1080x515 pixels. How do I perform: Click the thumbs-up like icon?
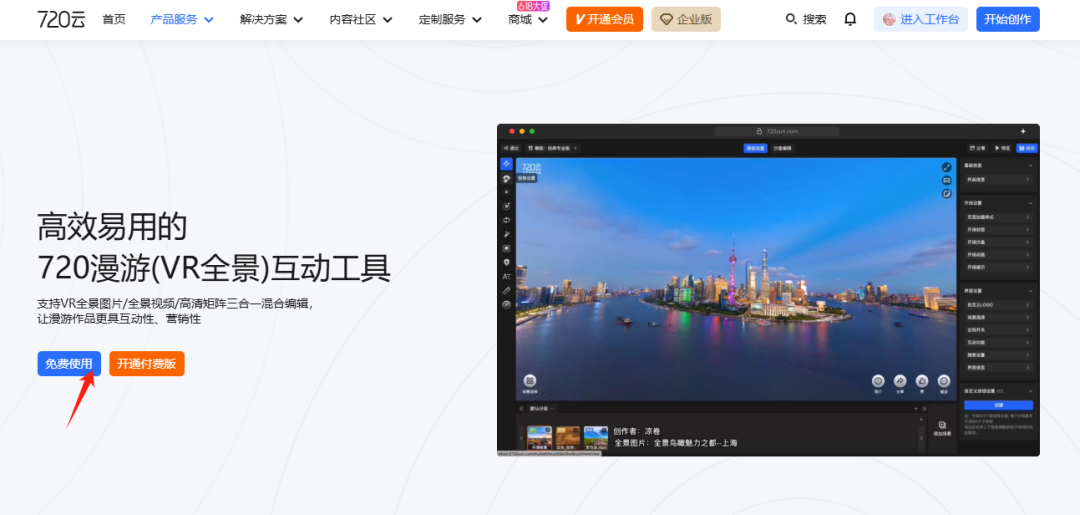(922, 381)
